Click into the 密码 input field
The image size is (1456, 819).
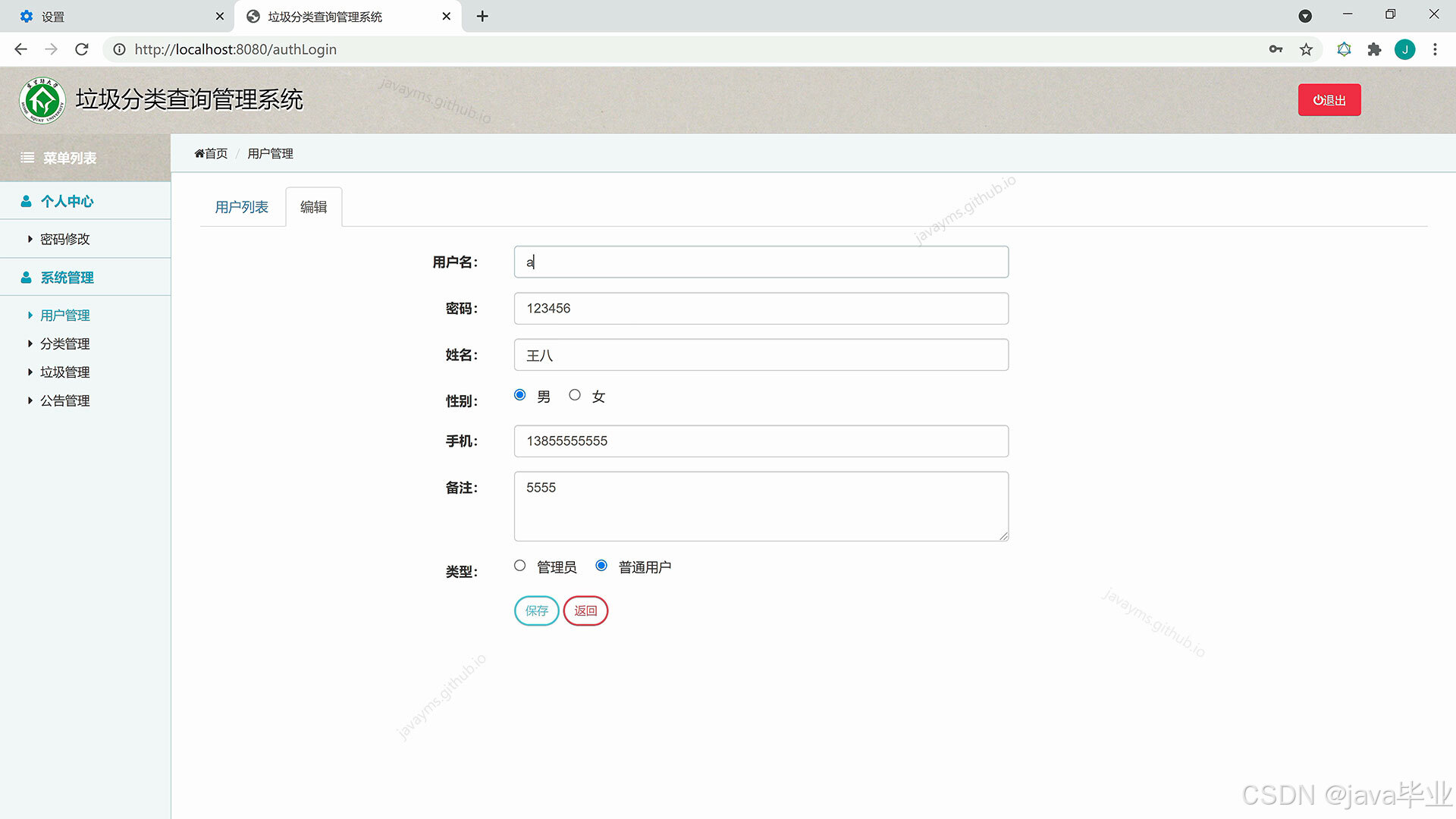[761, 308]
